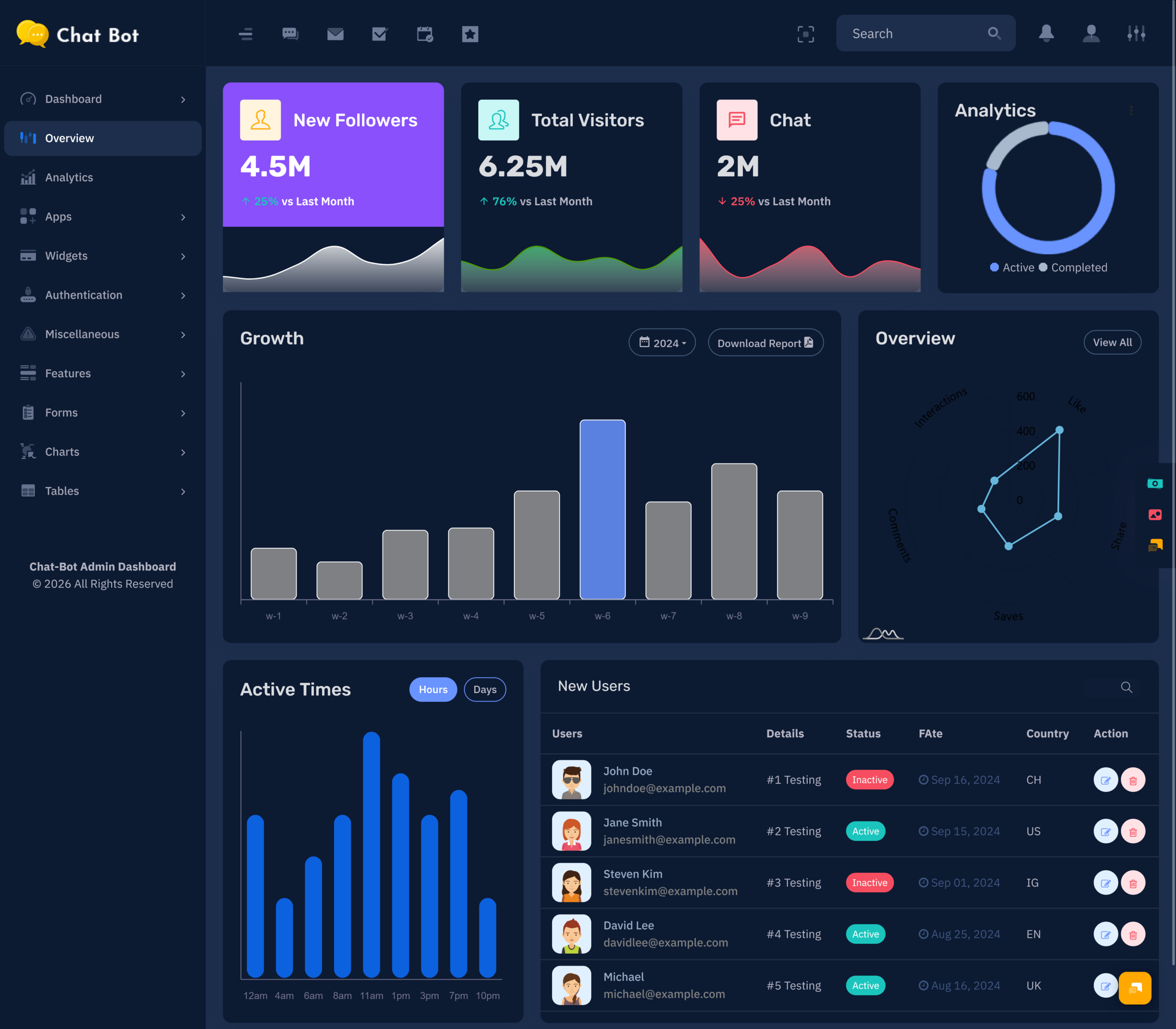This screenshot has width=1176, height=1029.
Task: Click the orange chat floating side icon
Action: [x=1155, y=545]
